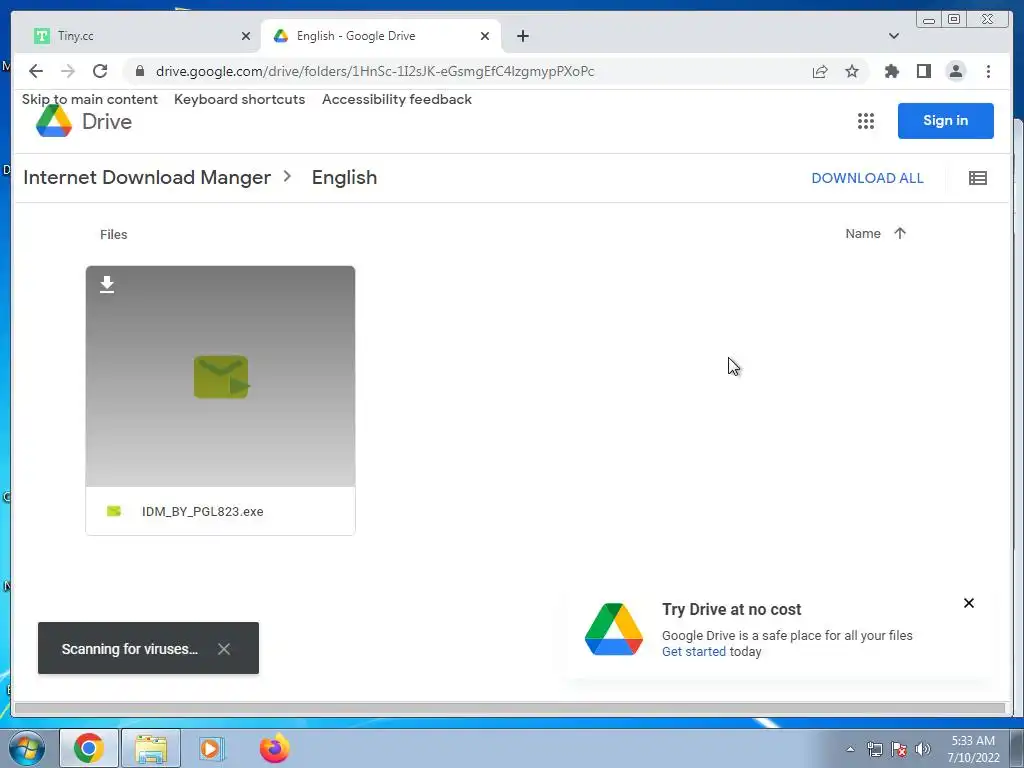1024x768 pixels.
Task: Click the volume speaker tray icon
Action: (923, 749)
